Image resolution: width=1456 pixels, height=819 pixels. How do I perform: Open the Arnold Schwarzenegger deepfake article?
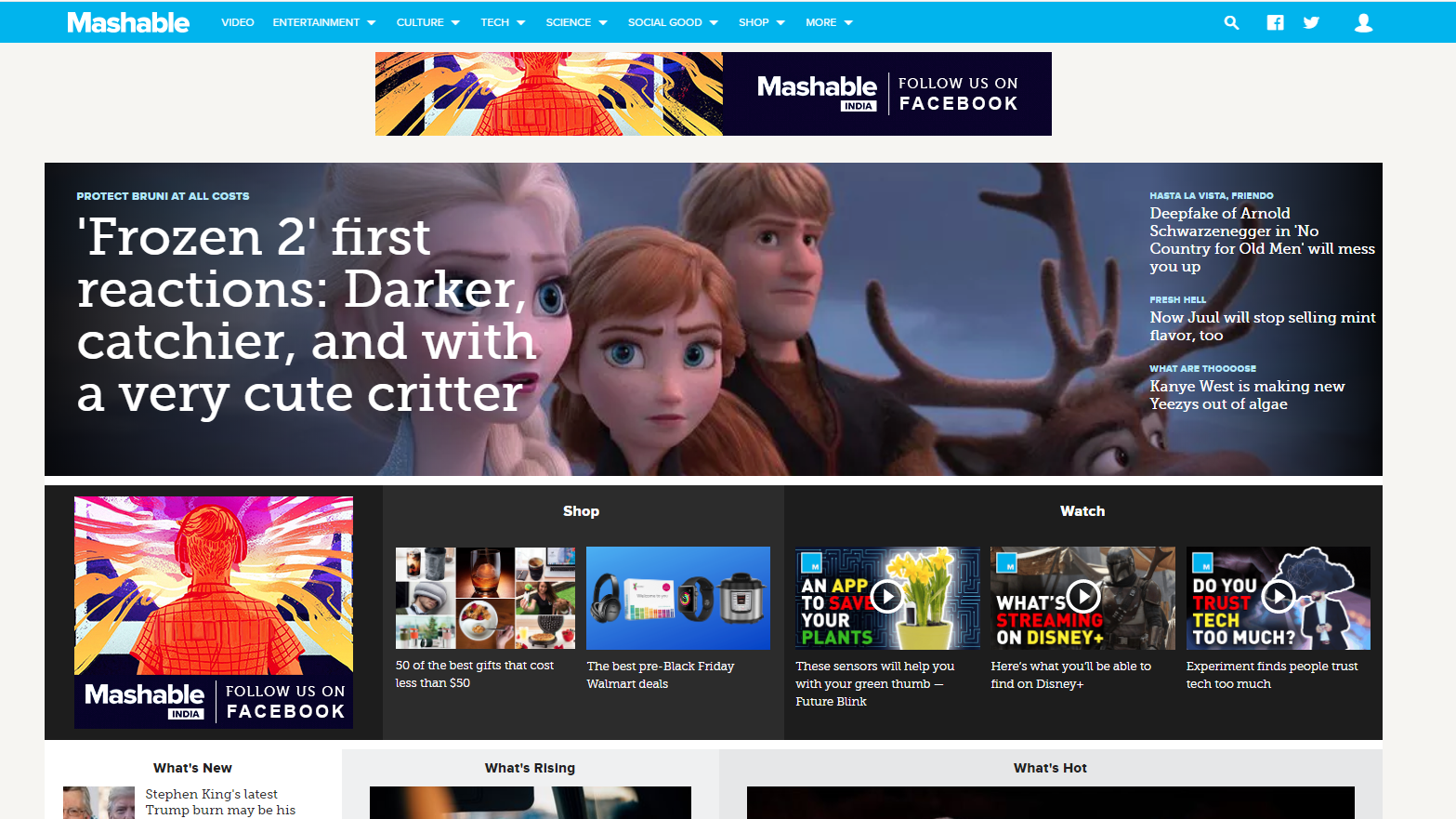pyautogui.click(x=1261, y=240)
